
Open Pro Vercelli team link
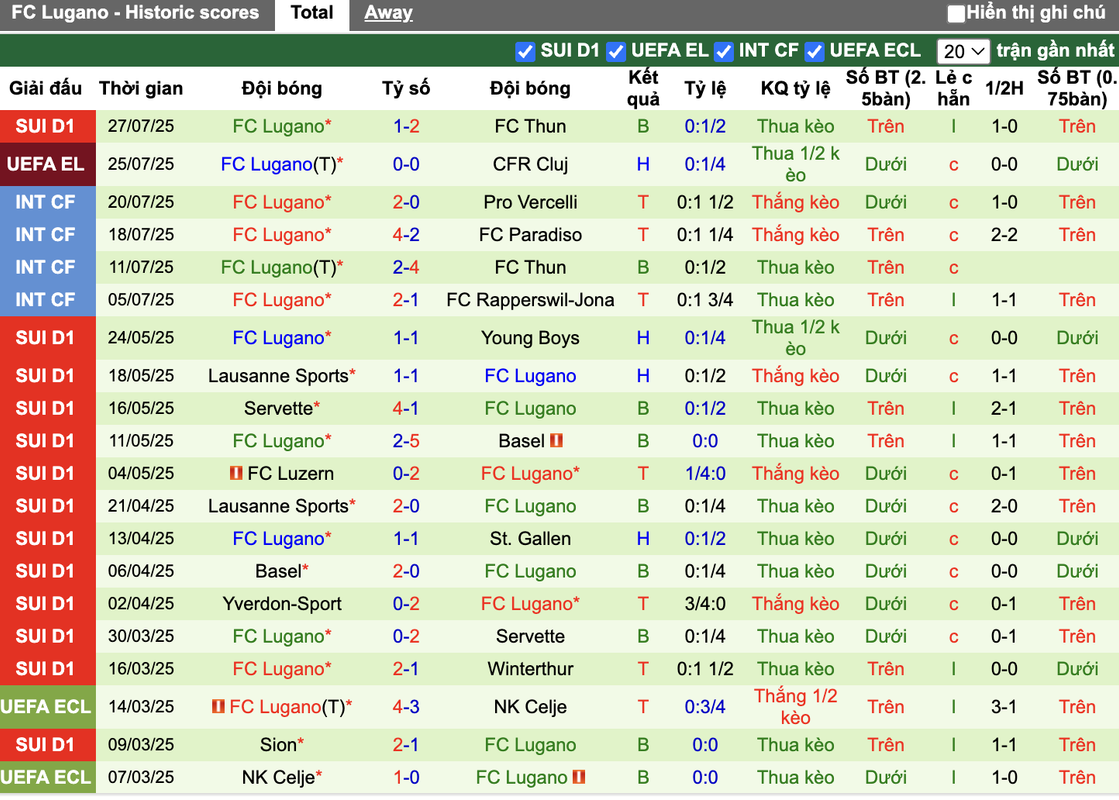pos(530,202)
